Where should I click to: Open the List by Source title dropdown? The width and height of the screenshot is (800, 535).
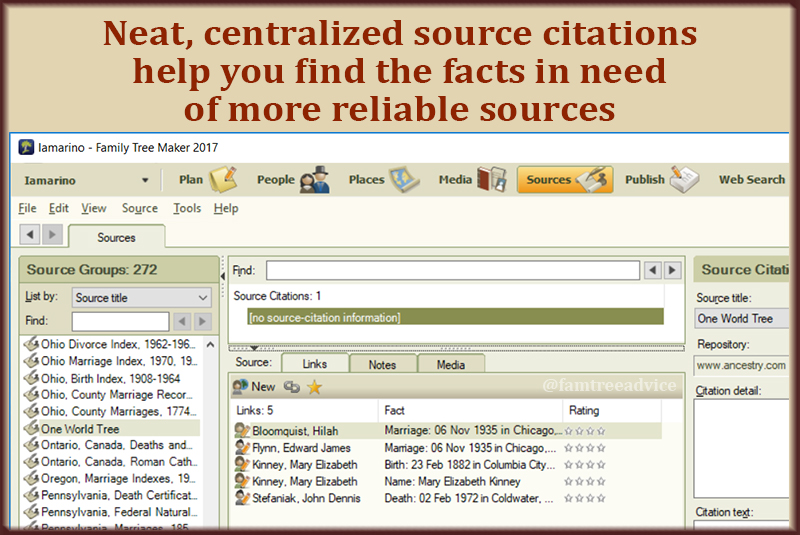point(141,297)
